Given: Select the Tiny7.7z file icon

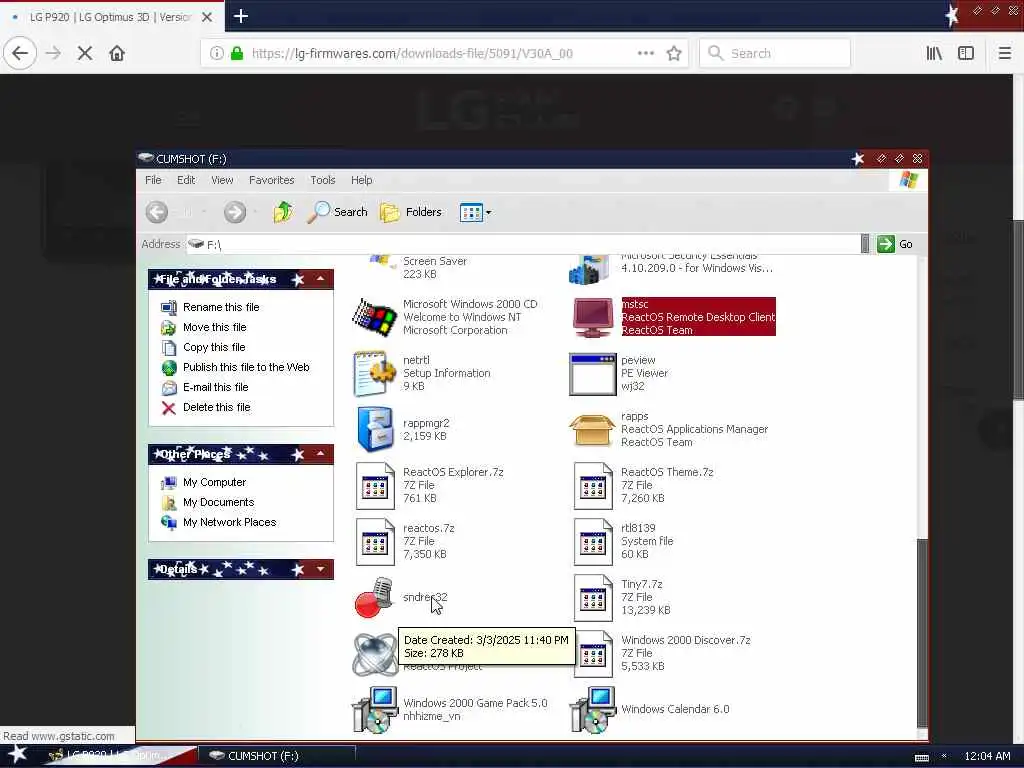Looking at the screenshot, I should (x=593, y=598).
